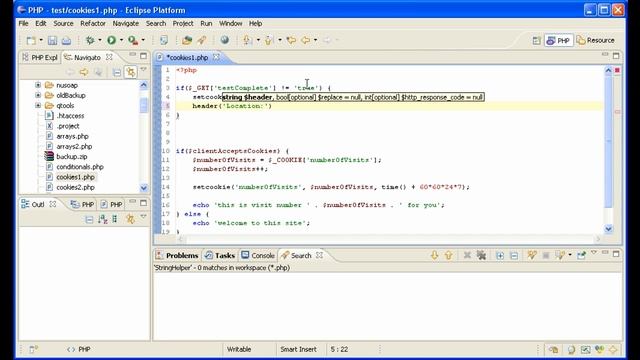Select cookies1.php in the Navigator
Image resolution: width=640 pixels, height=360 pixels.
coord(75,177)
